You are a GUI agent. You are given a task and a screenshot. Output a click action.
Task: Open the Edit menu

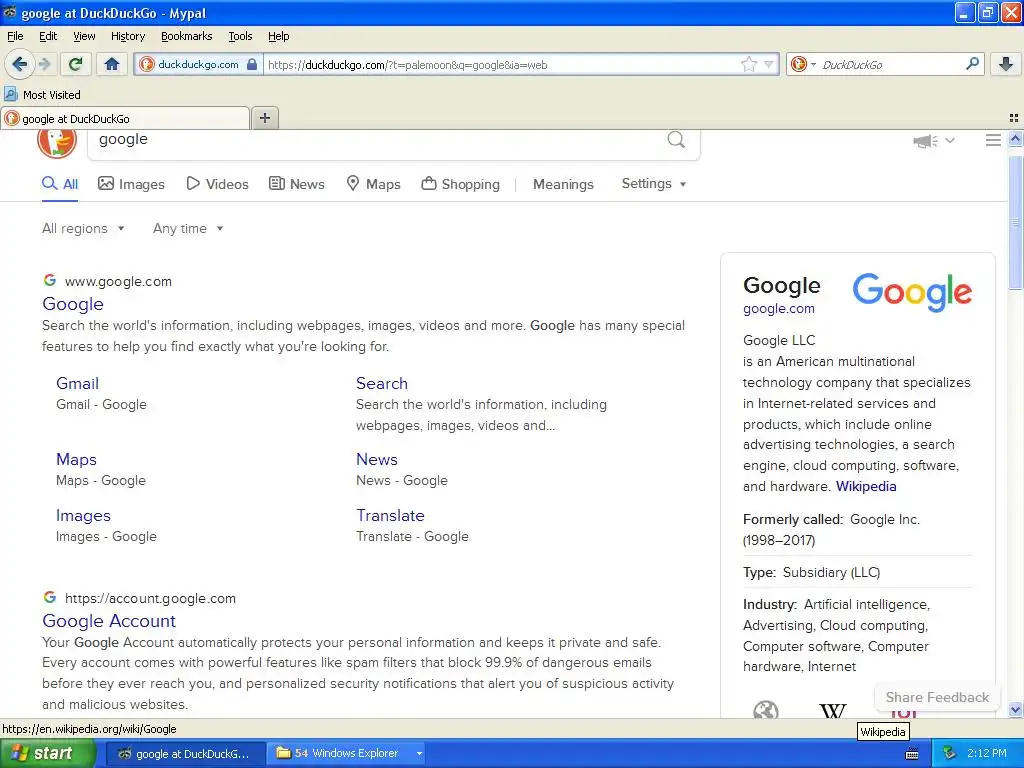pos(48,36)
